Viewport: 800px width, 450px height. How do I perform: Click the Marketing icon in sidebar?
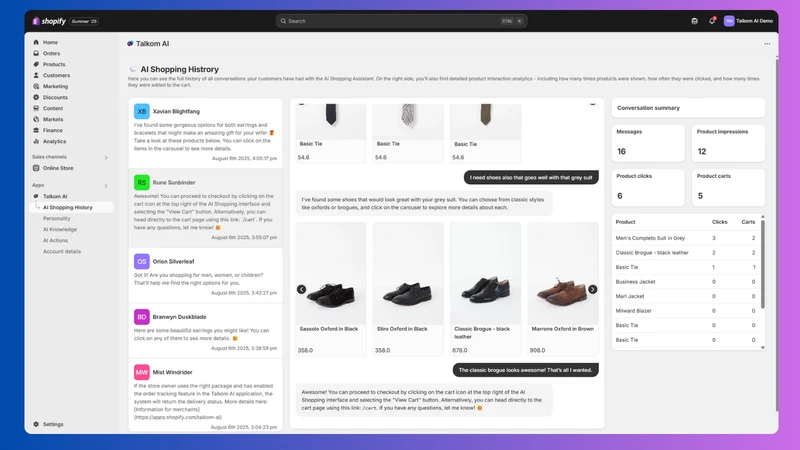click(36, 86)
